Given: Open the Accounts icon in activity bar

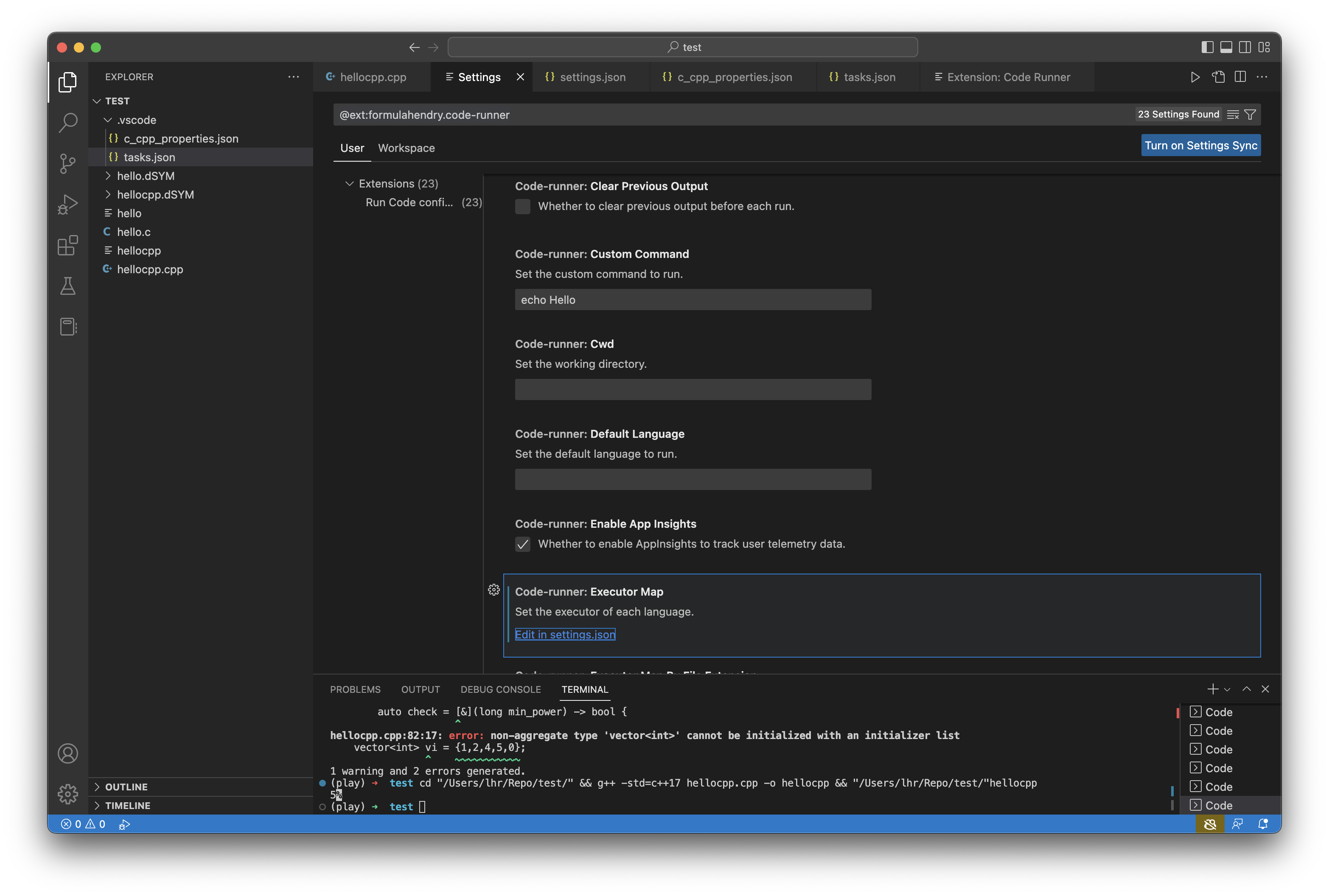Looking at the screenshot, I should click(68, 753).
